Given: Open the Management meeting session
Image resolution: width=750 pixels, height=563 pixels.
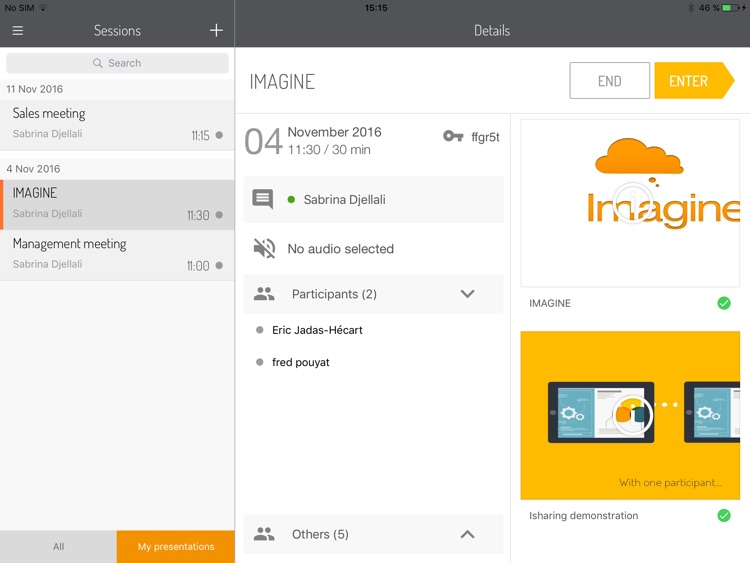Looking at the screenshot, I should (117, 254).
